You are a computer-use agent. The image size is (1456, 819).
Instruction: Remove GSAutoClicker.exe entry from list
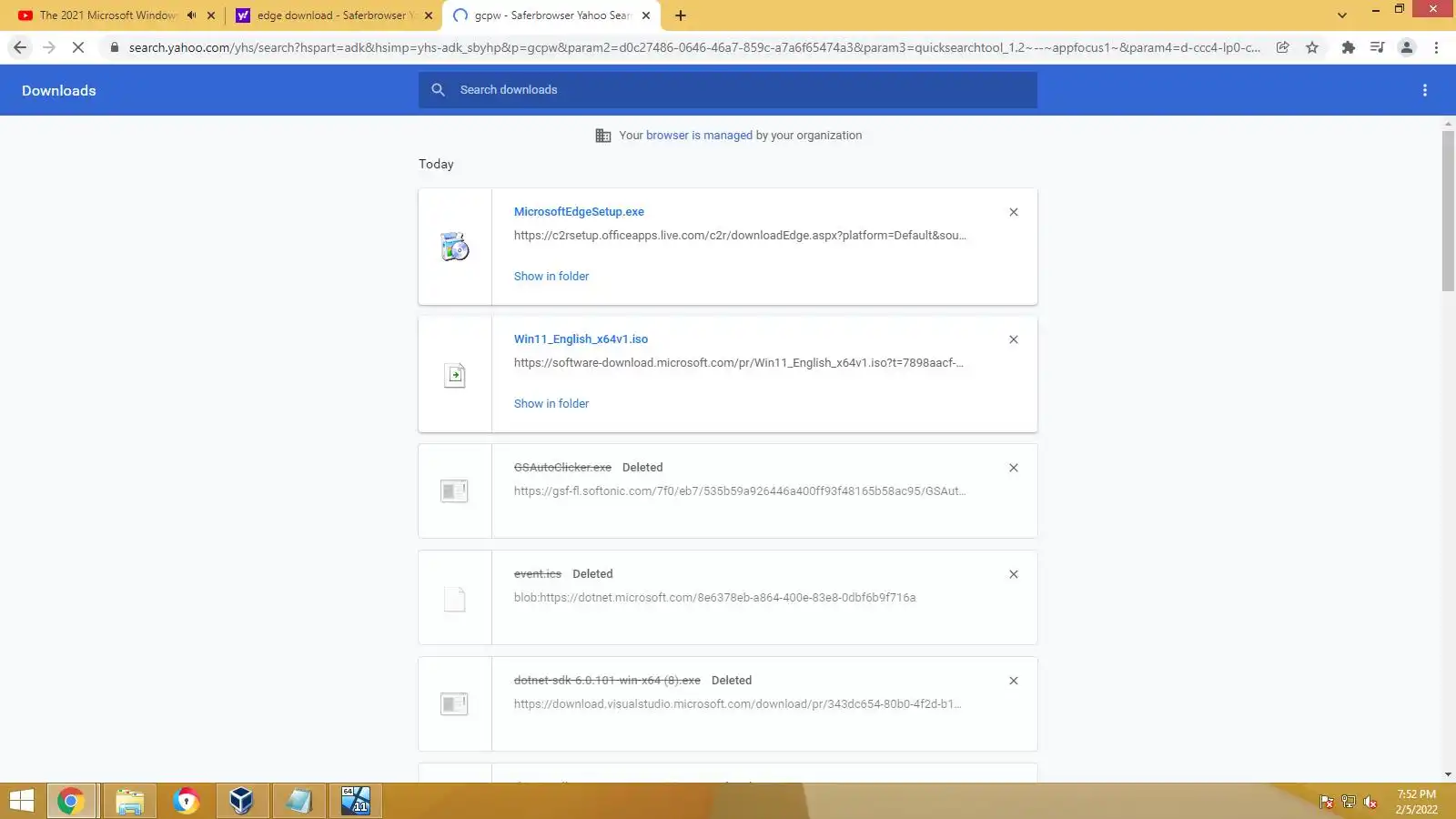coord(1014,468)
